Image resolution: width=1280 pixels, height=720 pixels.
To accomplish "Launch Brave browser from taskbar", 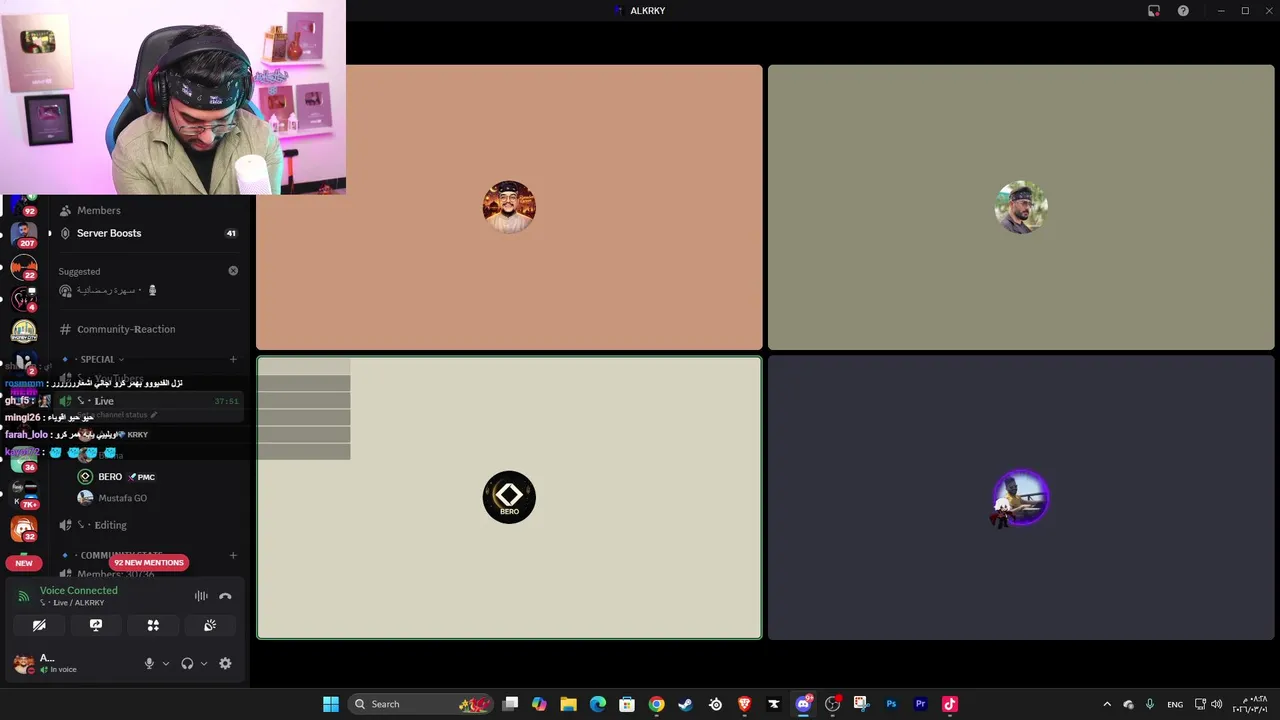I will tap(744, 704).
